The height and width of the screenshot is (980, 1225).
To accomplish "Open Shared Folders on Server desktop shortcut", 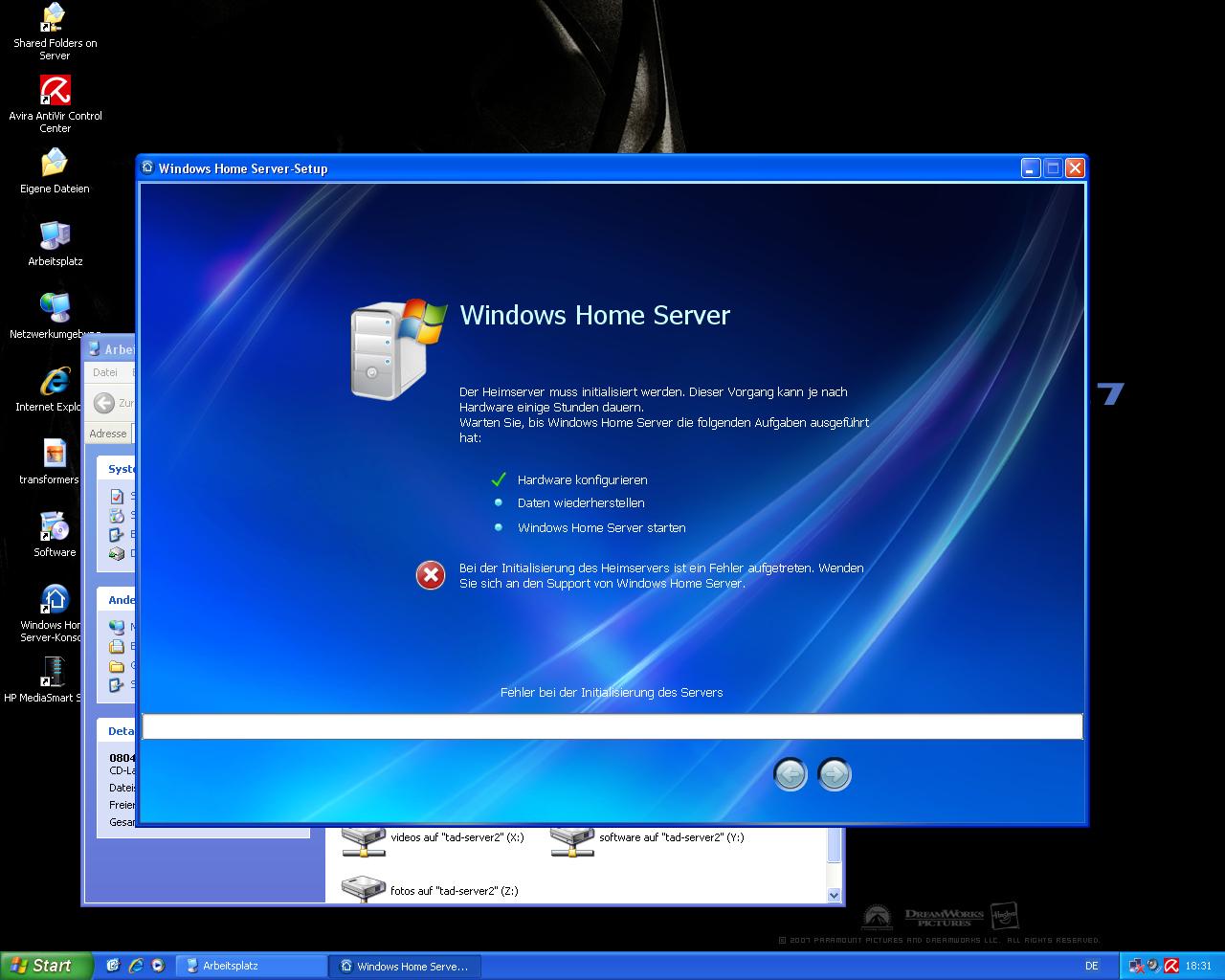I will click(x=55, y=33).
